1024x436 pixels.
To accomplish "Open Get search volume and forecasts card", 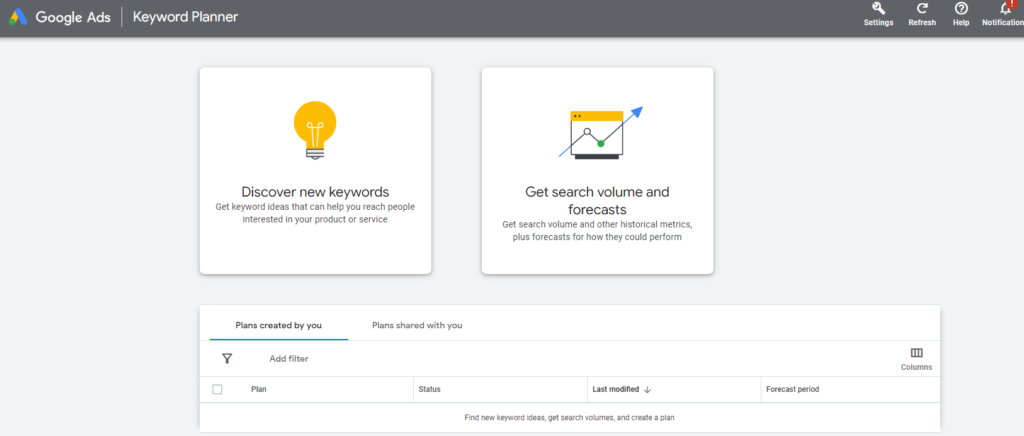I will point(598,170).
